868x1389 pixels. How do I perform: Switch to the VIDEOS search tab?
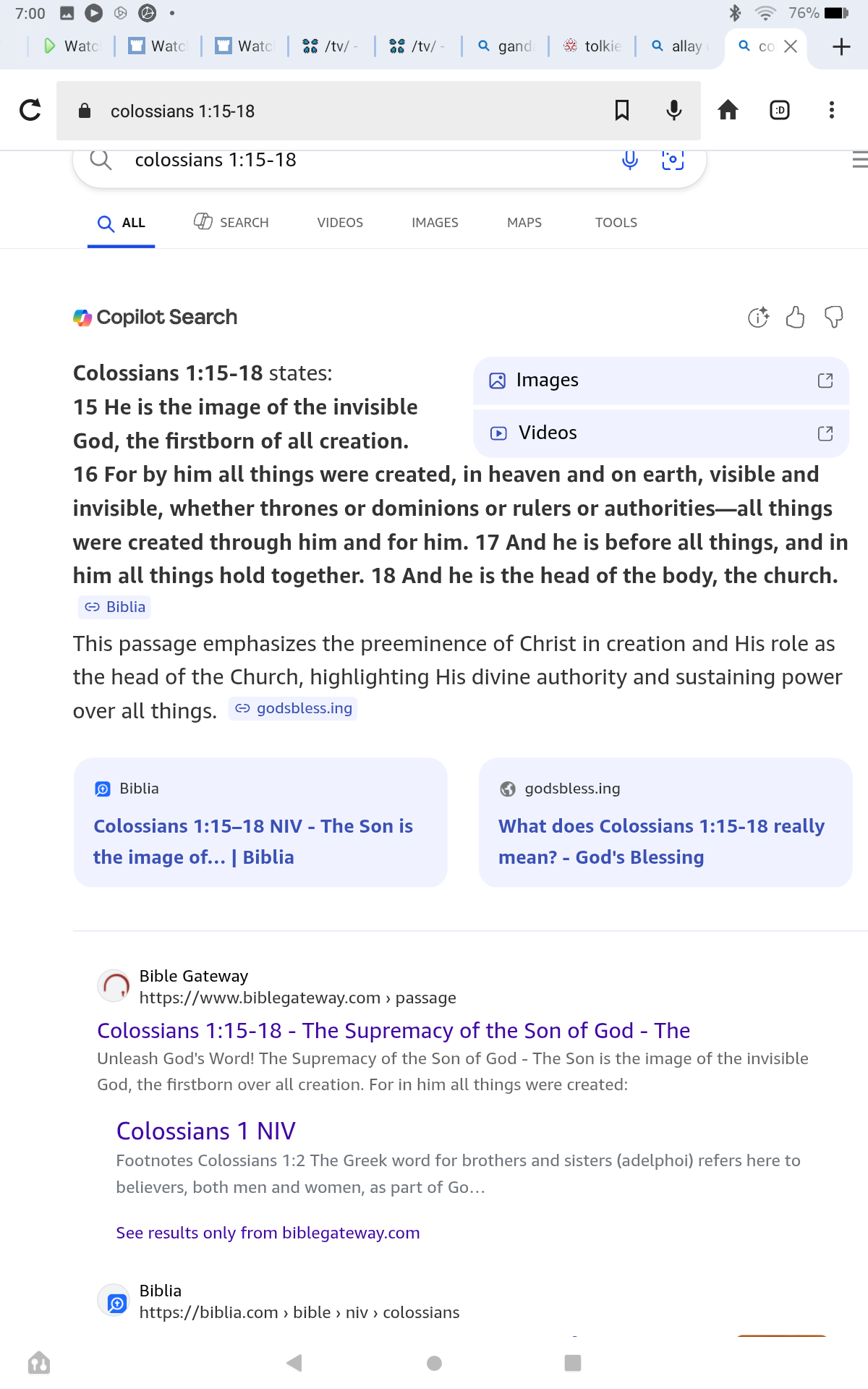[x=340, y=223]
